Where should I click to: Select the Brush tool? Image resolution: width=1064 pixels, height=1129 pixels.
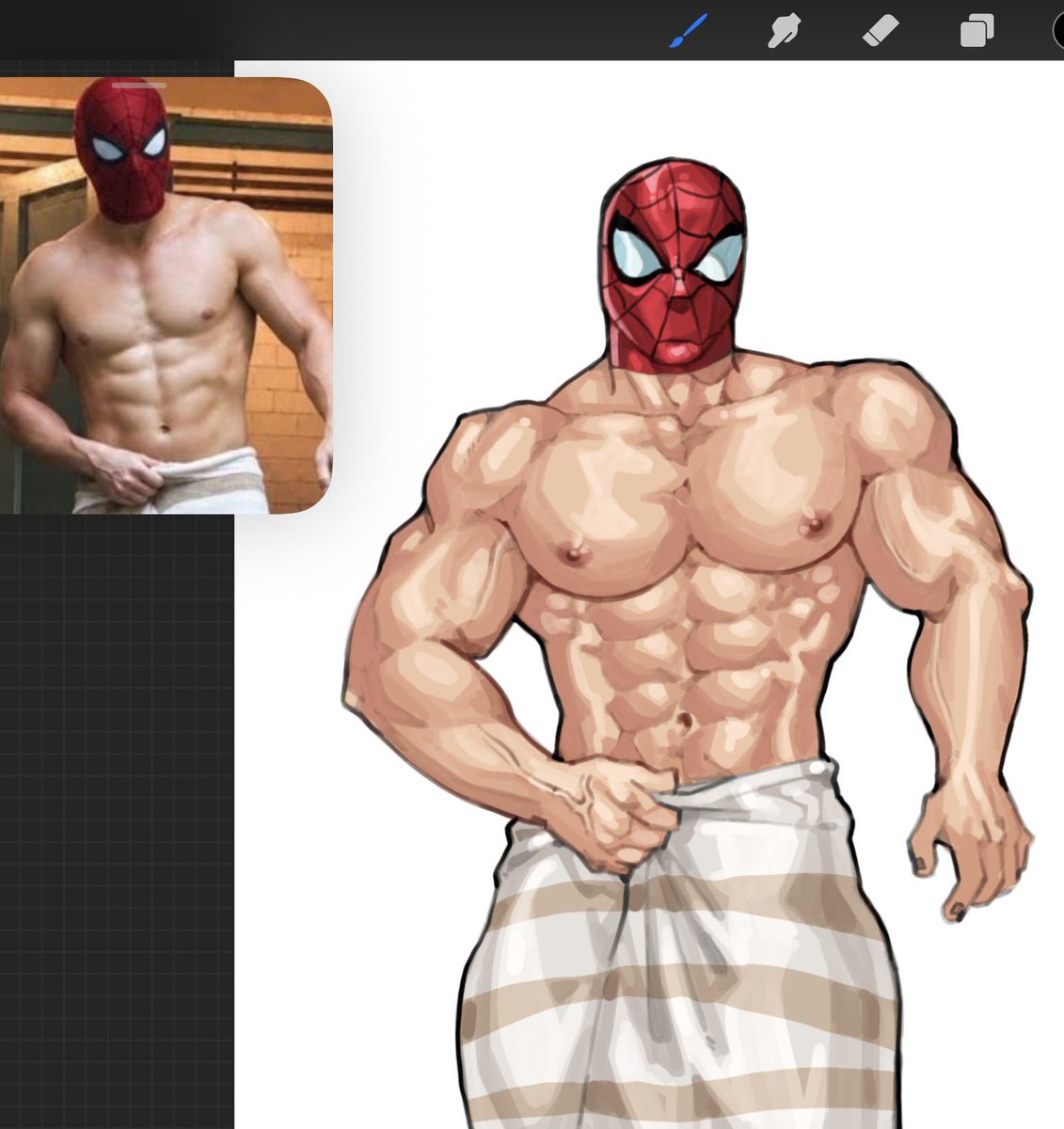689,31
